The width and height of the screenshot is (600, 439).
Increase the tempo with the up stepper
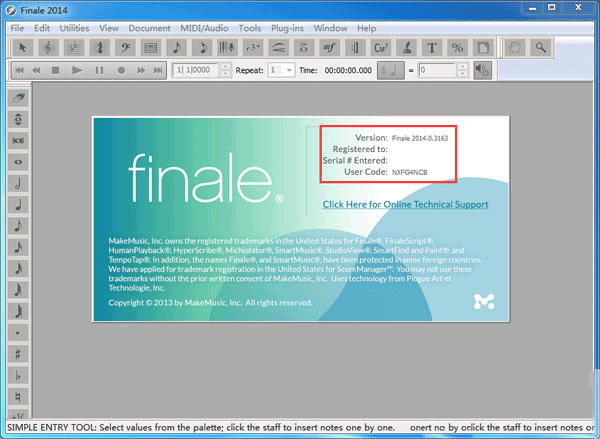[x=463, y=67]
